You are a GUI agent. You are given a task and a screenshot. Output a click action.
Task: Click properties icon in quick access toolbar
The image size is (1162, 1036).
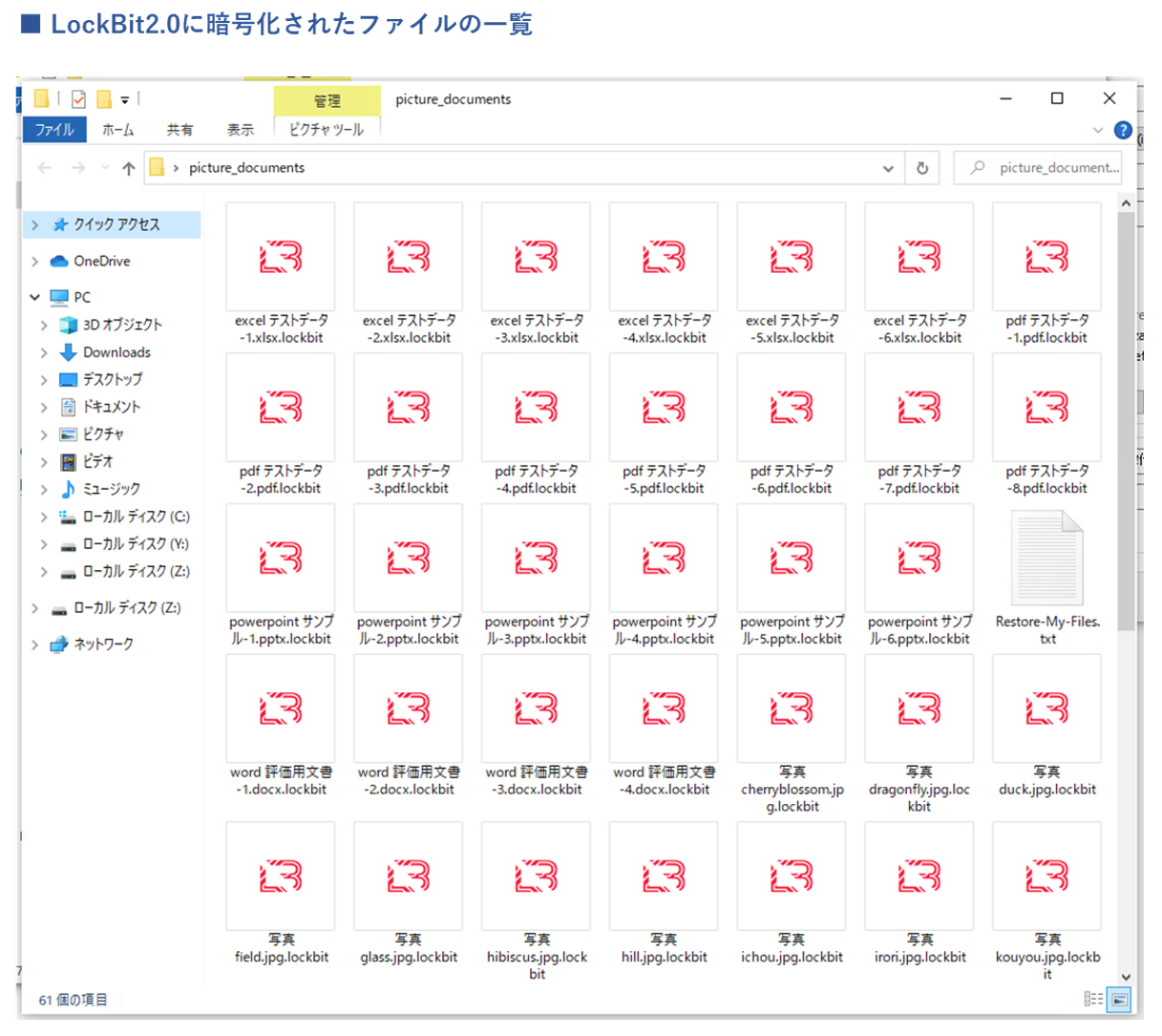pyautogui.click(x=78, y=98)
